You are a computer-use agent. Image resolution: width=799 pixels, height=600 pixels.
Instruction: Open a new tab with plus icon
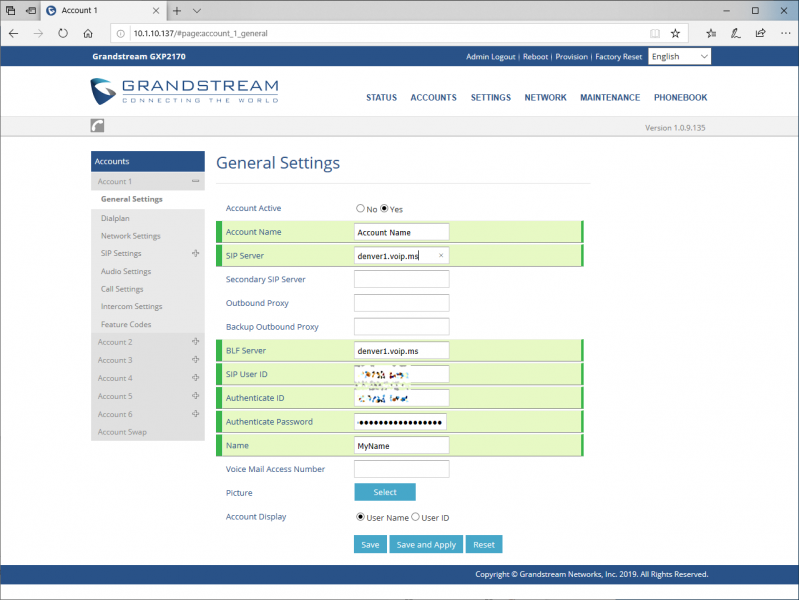point(177,11)
